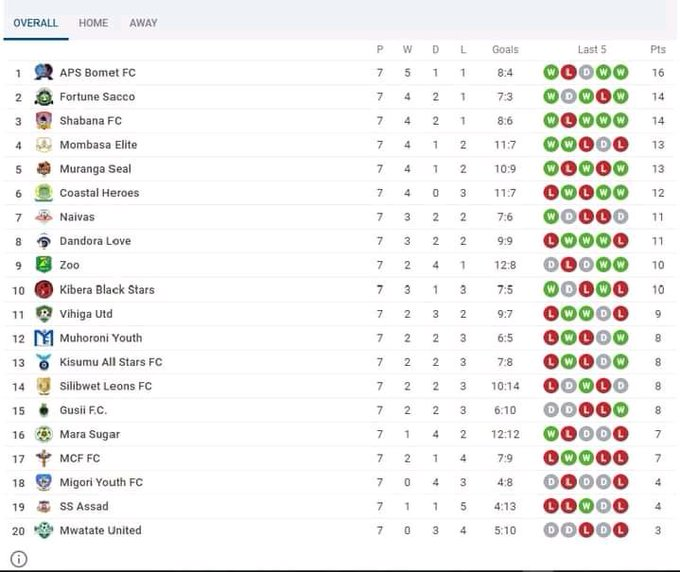
Task: Click Coastal Heroes' first red L result
Action: click(x=551, y=193)
